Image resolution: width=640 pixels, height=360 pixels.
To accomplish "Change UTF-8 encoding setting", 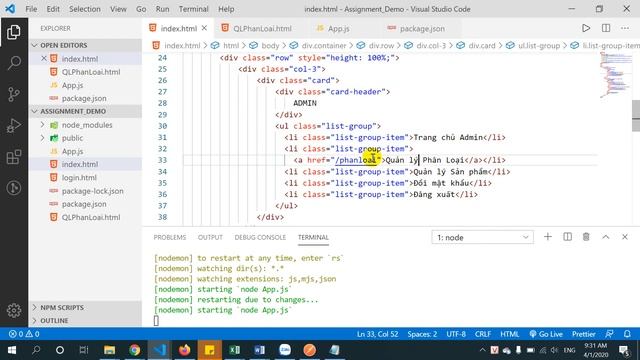I will 456,334.
